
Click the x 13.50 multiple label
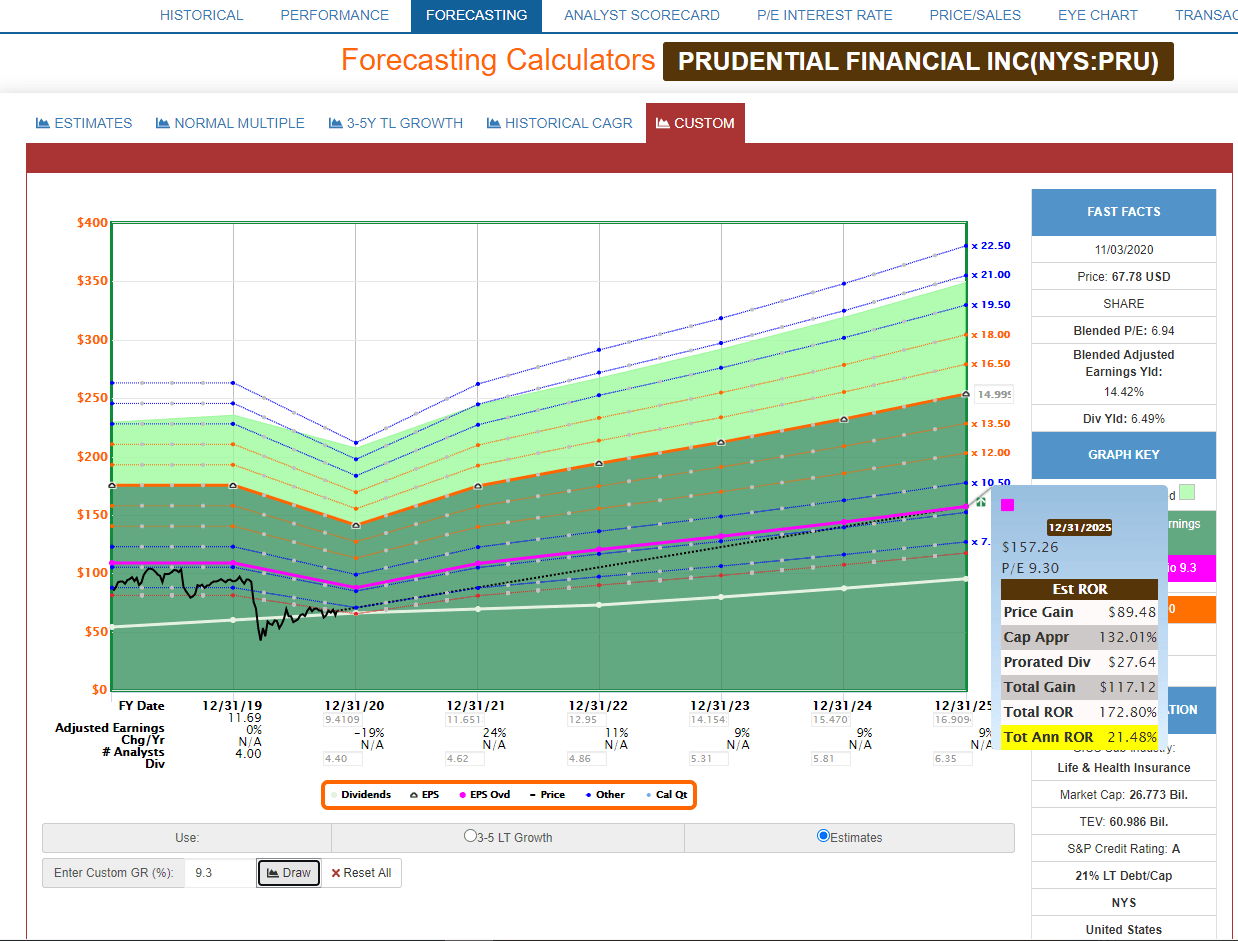991,424
